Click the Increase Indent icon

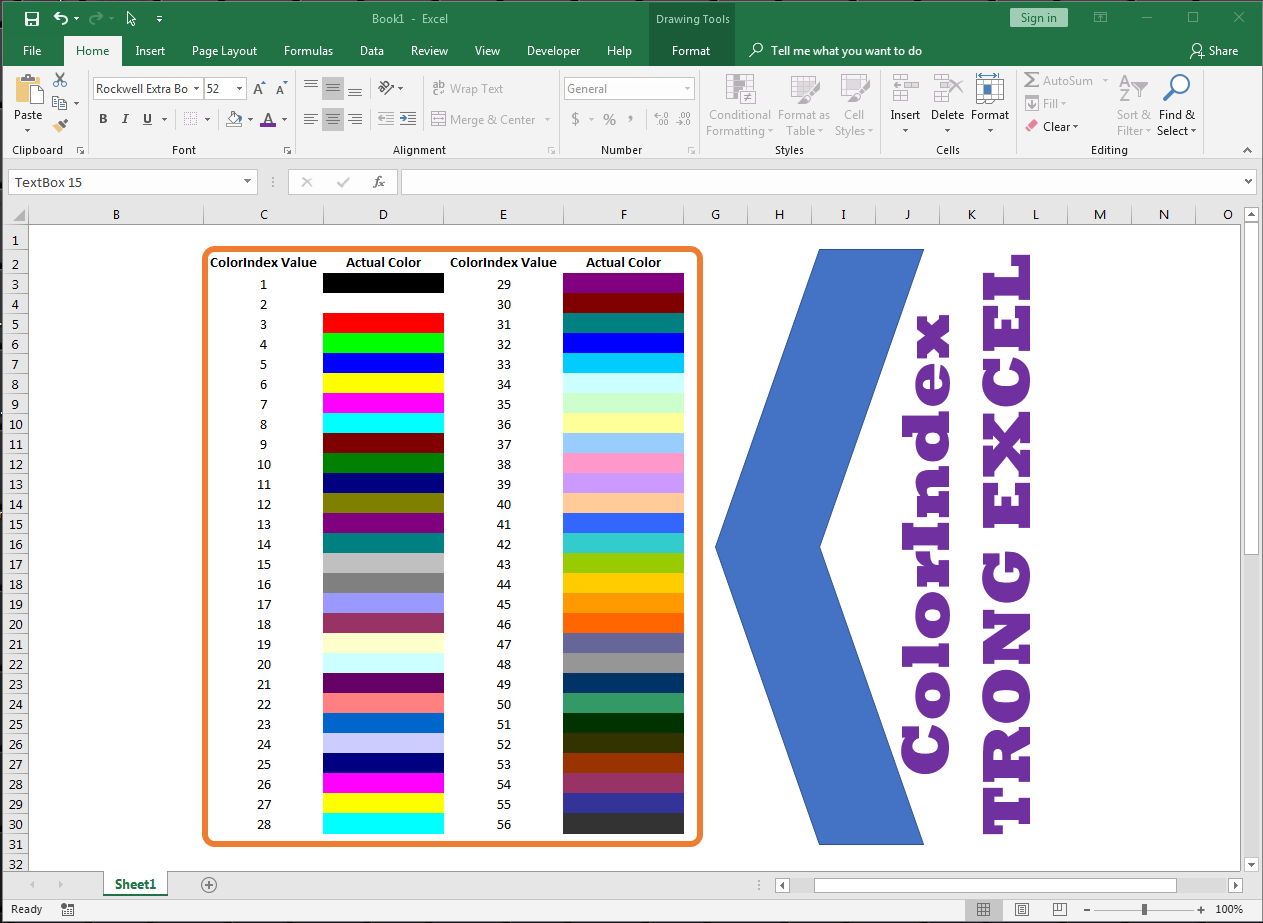click(407, 119)
